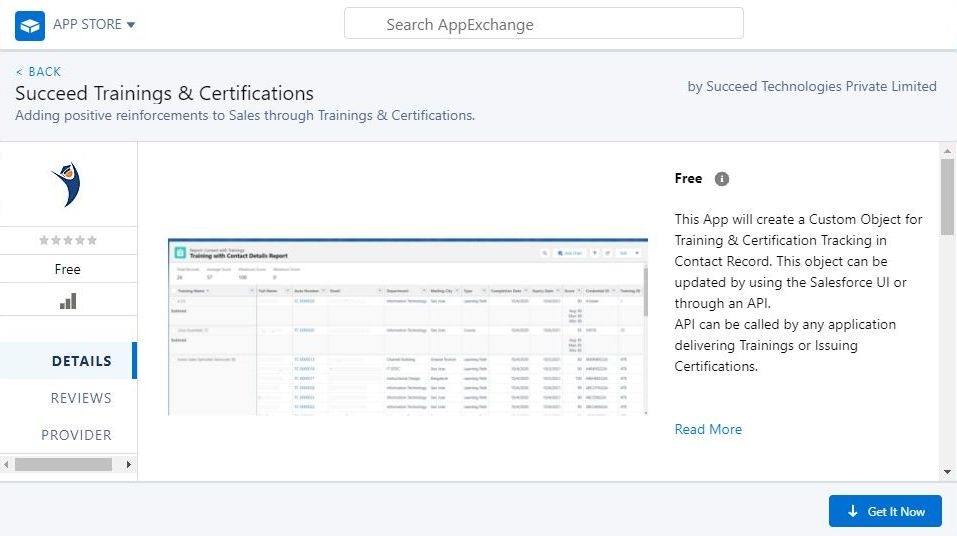Go back using the BACK link
This screenshot has width=957, height=536.
pyautogui.click(x=38, y=71)
